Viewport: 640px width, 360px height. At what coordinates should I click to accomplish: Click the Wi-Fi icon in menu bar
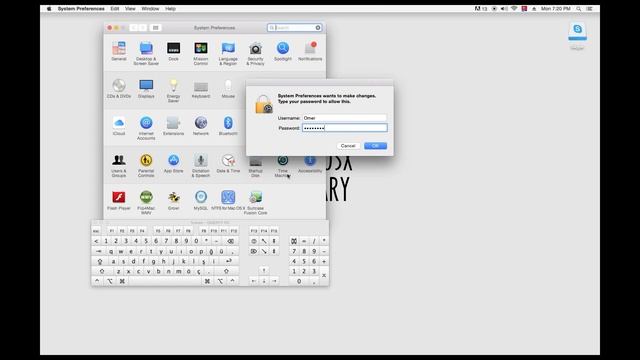(514, 9)
